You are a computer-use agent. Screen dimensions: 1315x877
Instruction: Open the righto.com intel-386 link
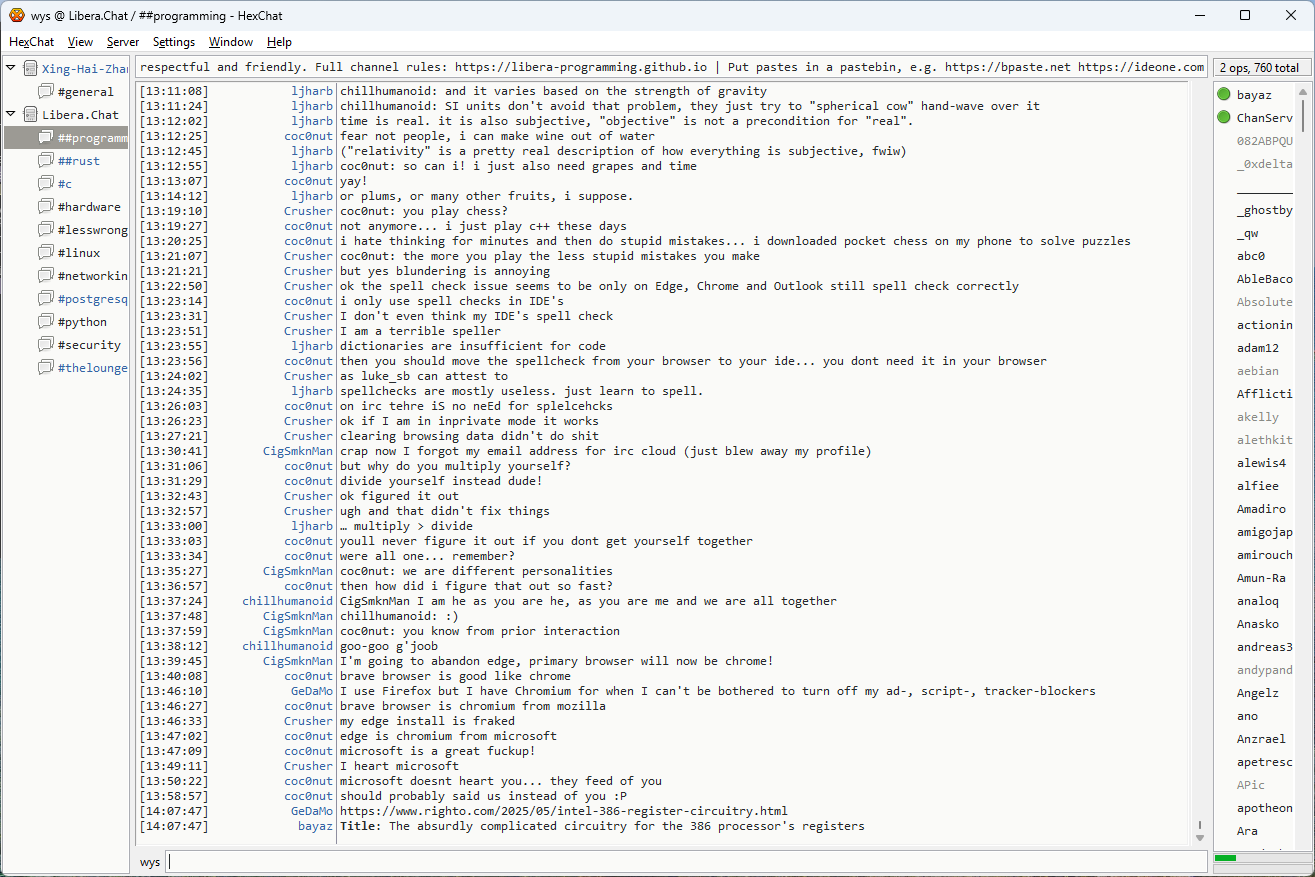click(563, 811)
